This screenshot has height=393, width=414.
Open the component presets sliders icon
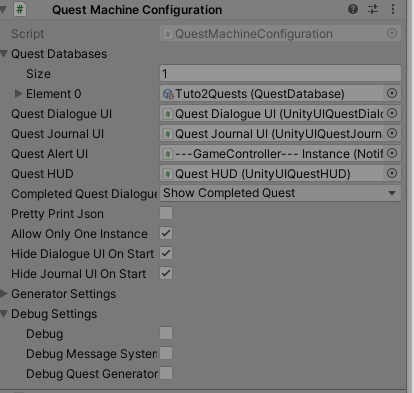click(x=373, y=9)
